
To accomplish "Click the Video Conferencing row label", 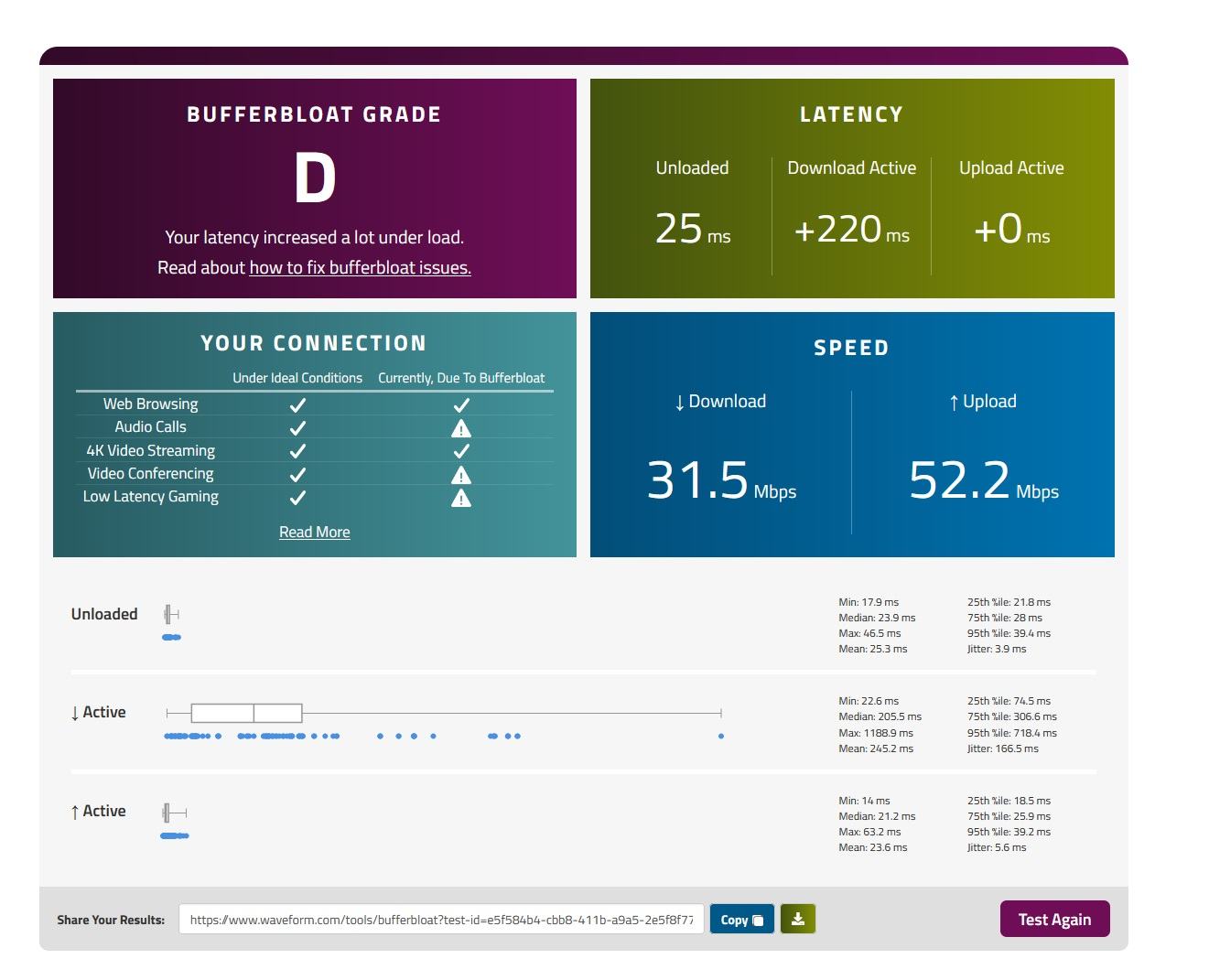I will [150, 473].
